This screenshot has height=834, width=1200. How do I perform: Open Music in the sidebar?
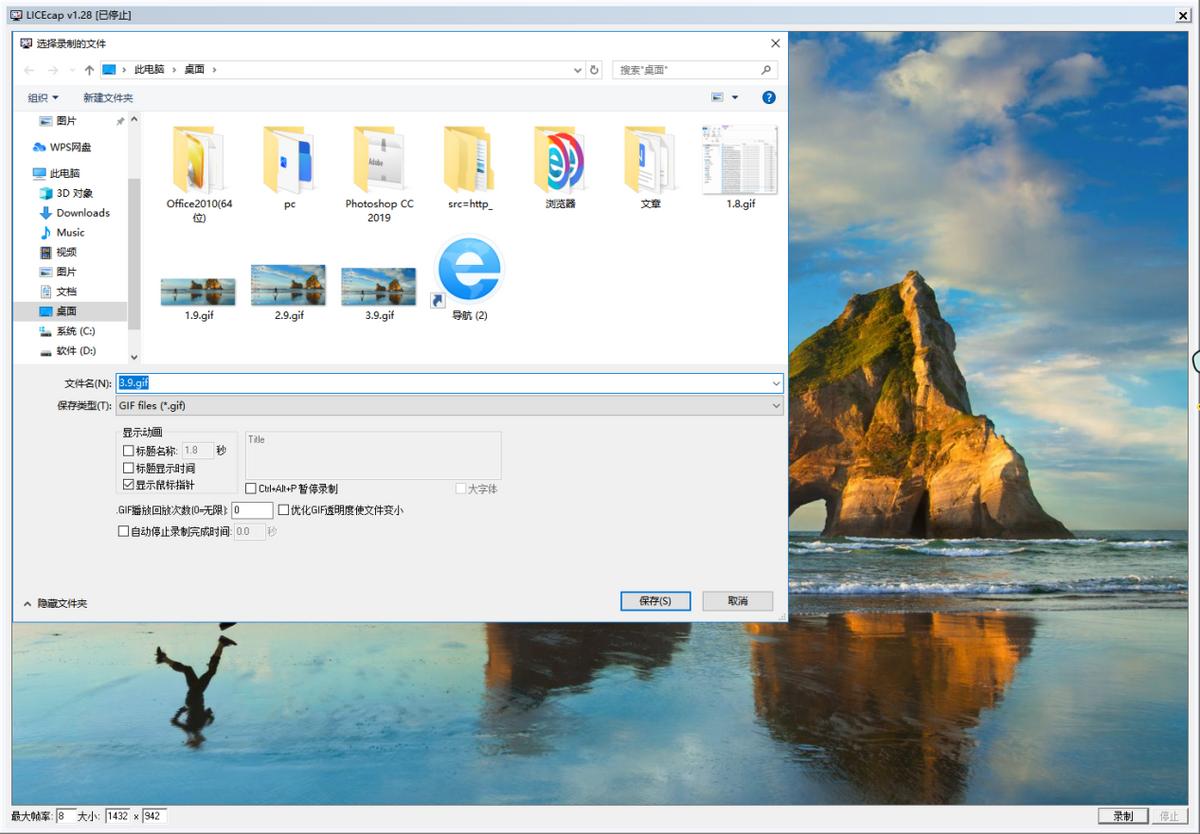tap(70, 232)
